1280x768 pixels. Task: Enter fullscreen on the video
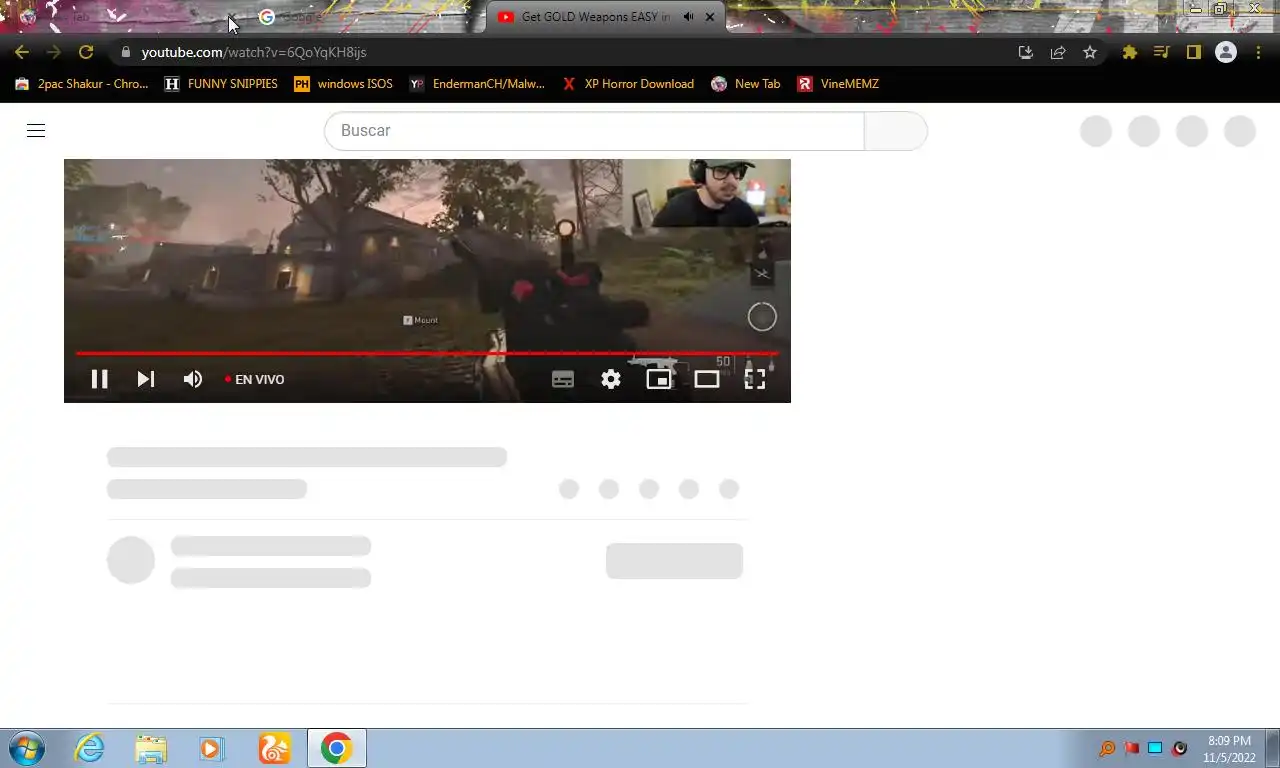(x=755, y=379)
